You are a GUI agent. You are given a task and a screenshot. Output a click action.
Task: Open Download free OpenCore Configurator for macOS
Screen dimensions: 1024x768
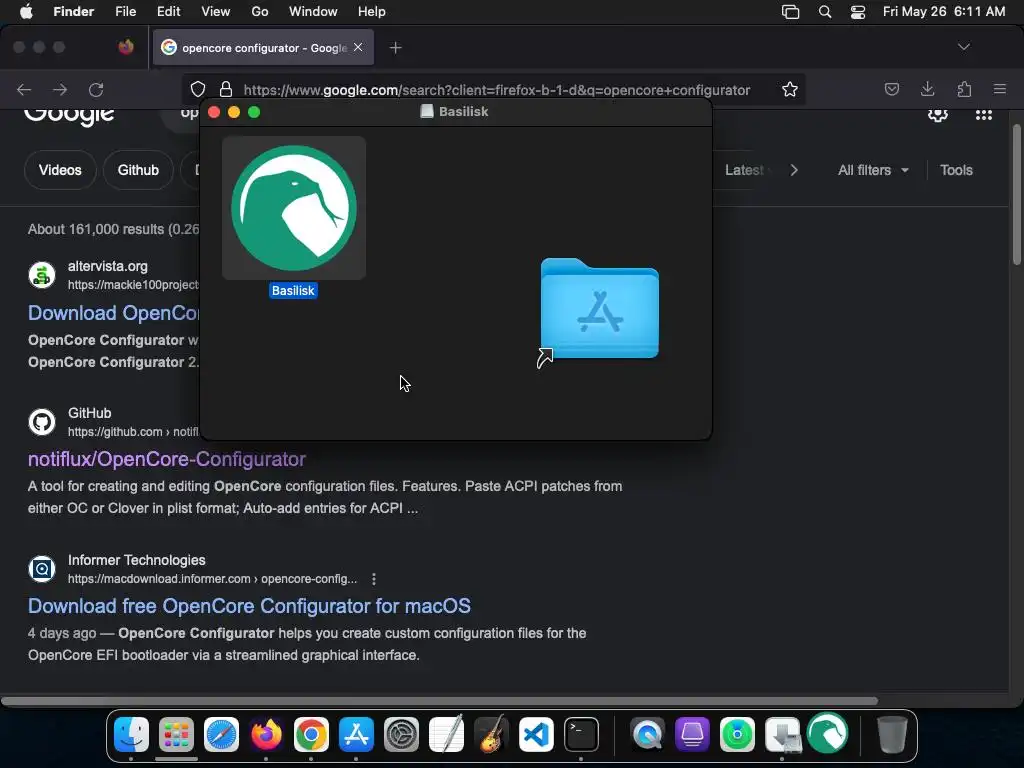[249, 606]
